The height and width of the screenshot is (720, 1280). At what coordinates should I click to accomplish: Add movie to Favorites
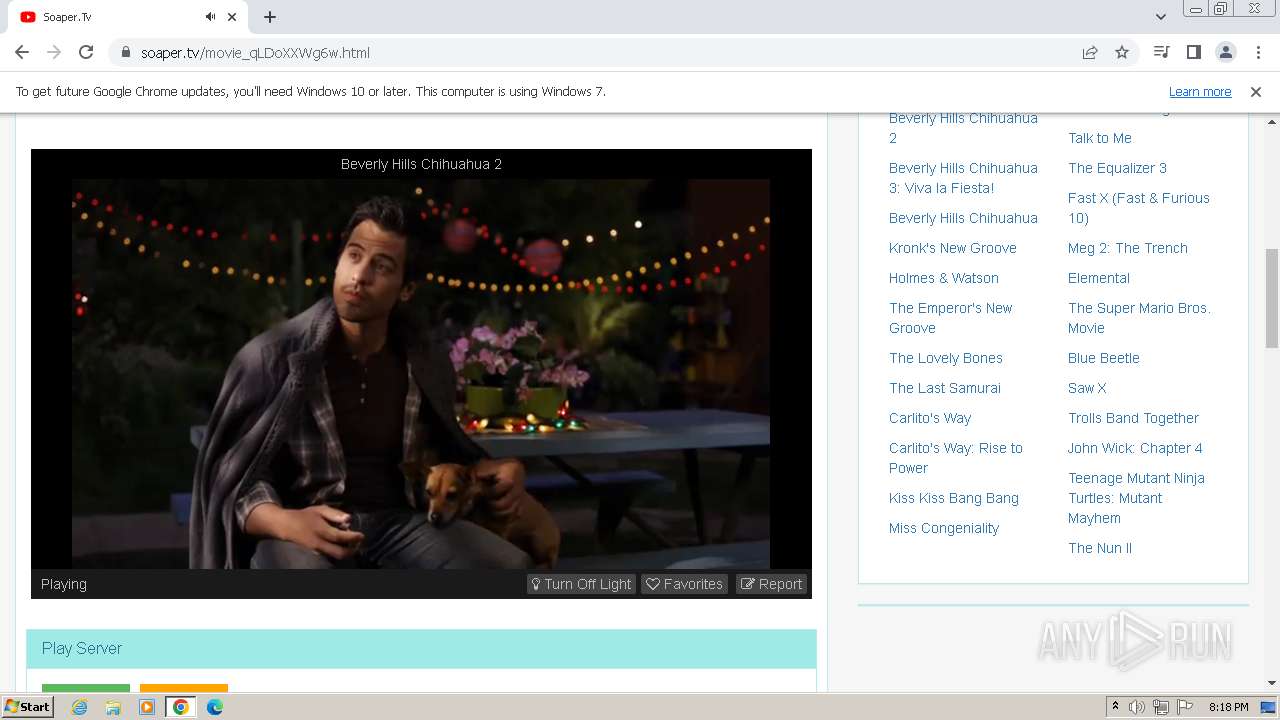(684, 584)
